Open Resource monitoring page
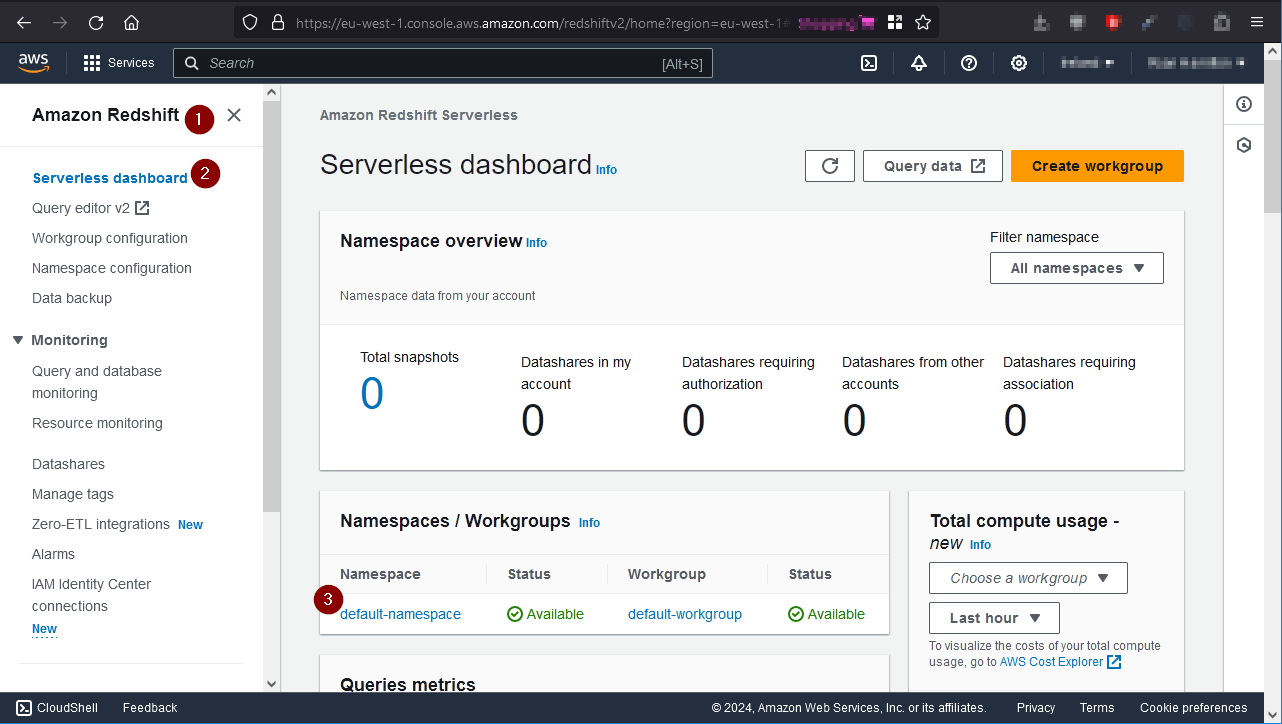This screenshot has height=724, width=1282. 97,423
